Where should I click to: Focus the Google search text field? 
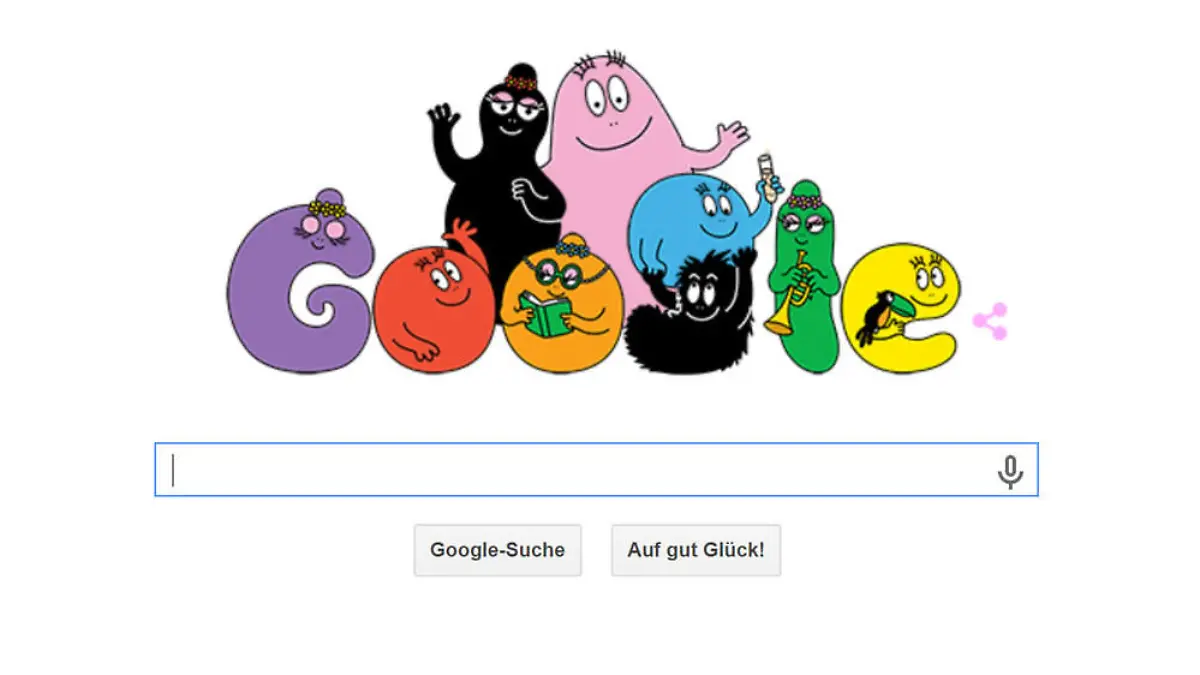[596, 469]
